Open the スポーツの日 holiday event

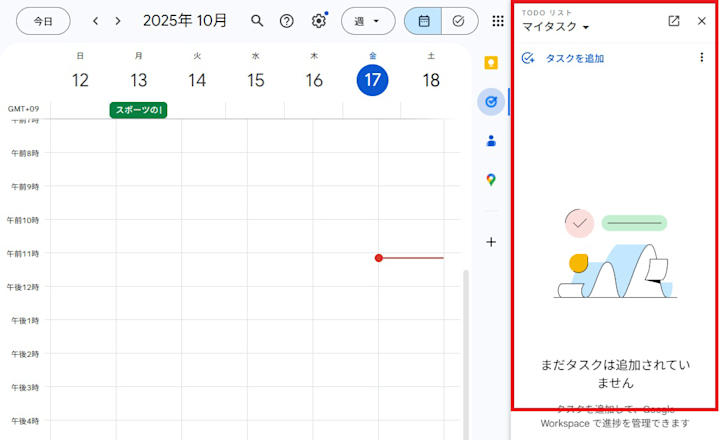click(x=138, y=110)
